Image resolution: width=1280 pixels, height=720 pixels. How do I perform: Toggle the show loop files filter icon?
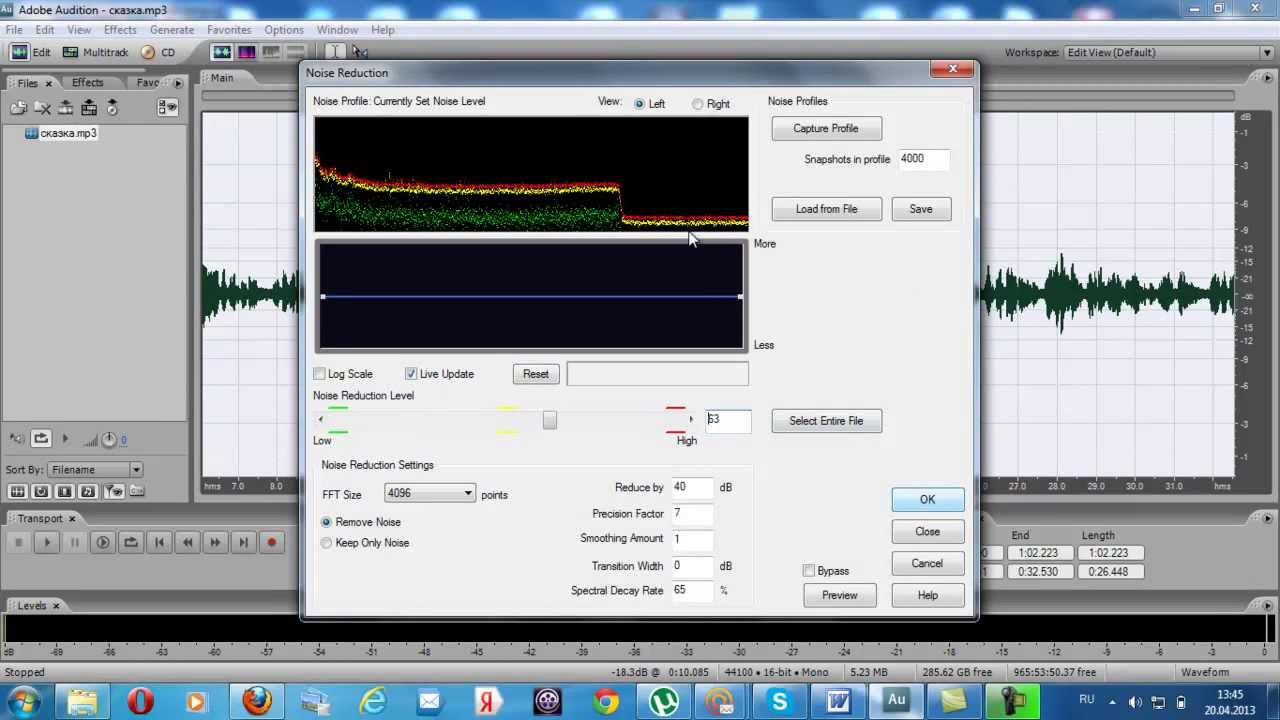click(41, 491)
